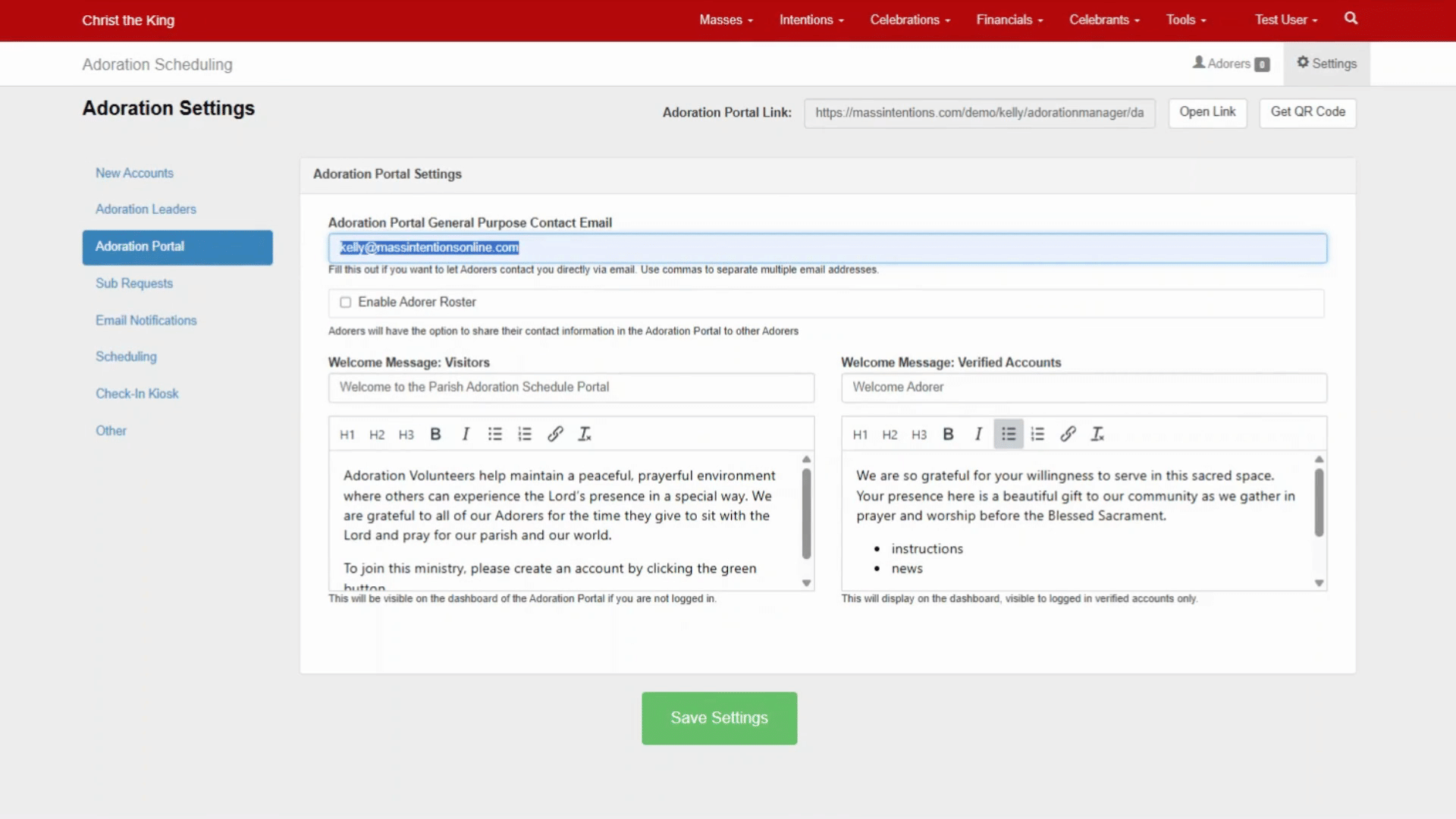Apply H1 heading in Visitors editor
This screenshot has width=1456, height=819.
pos(347,435)
